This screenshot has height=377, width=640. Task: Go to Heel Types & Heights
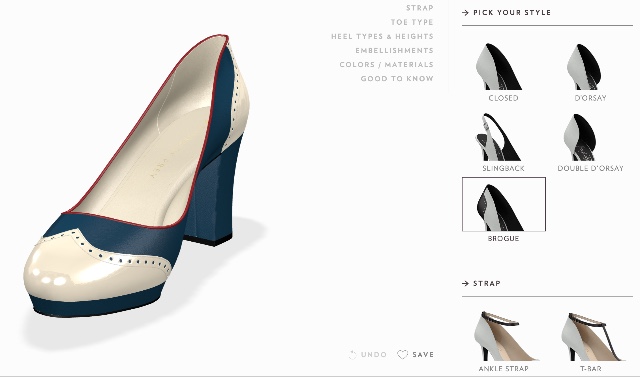(382, 36)
